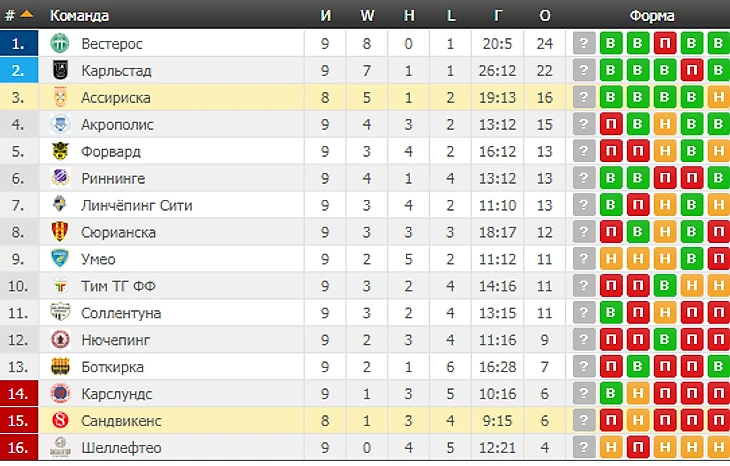Click the Команда column header

[x=80, y=16]
